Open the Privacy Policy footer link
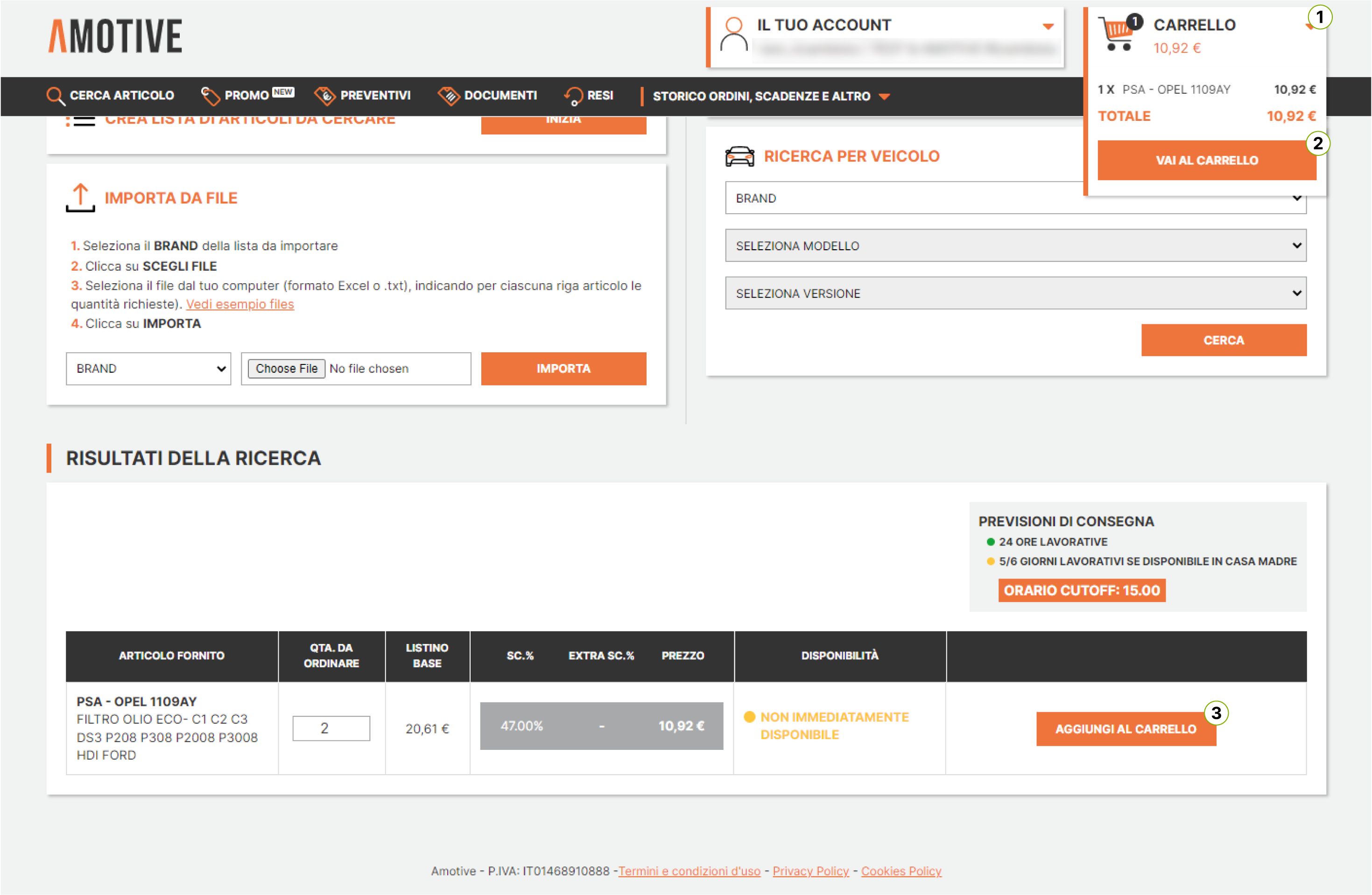Screen dimensions: 1372x895 [810, 871]
